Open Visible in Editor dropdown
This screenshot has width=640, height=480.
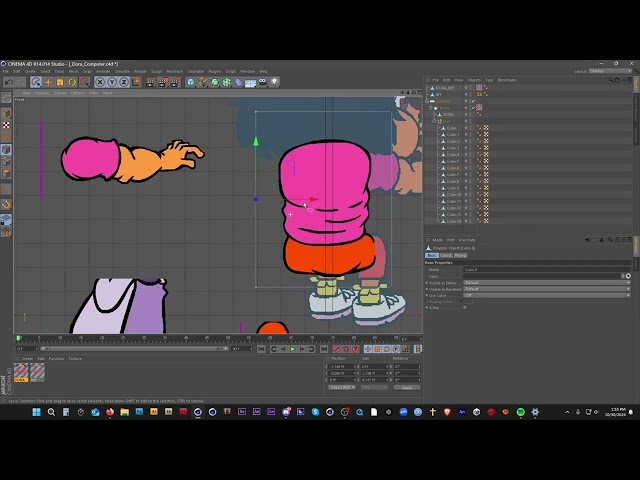click(x=547, y=282)
